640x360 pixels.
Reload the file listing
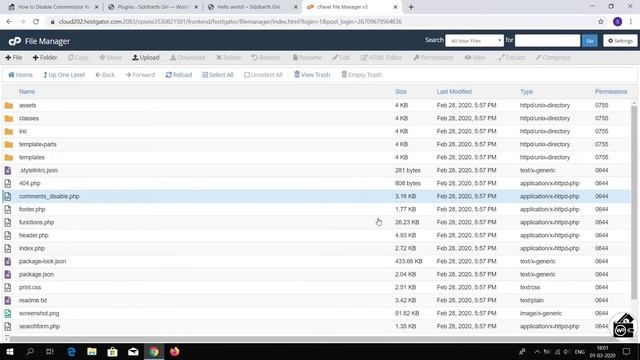pos(179,75)
